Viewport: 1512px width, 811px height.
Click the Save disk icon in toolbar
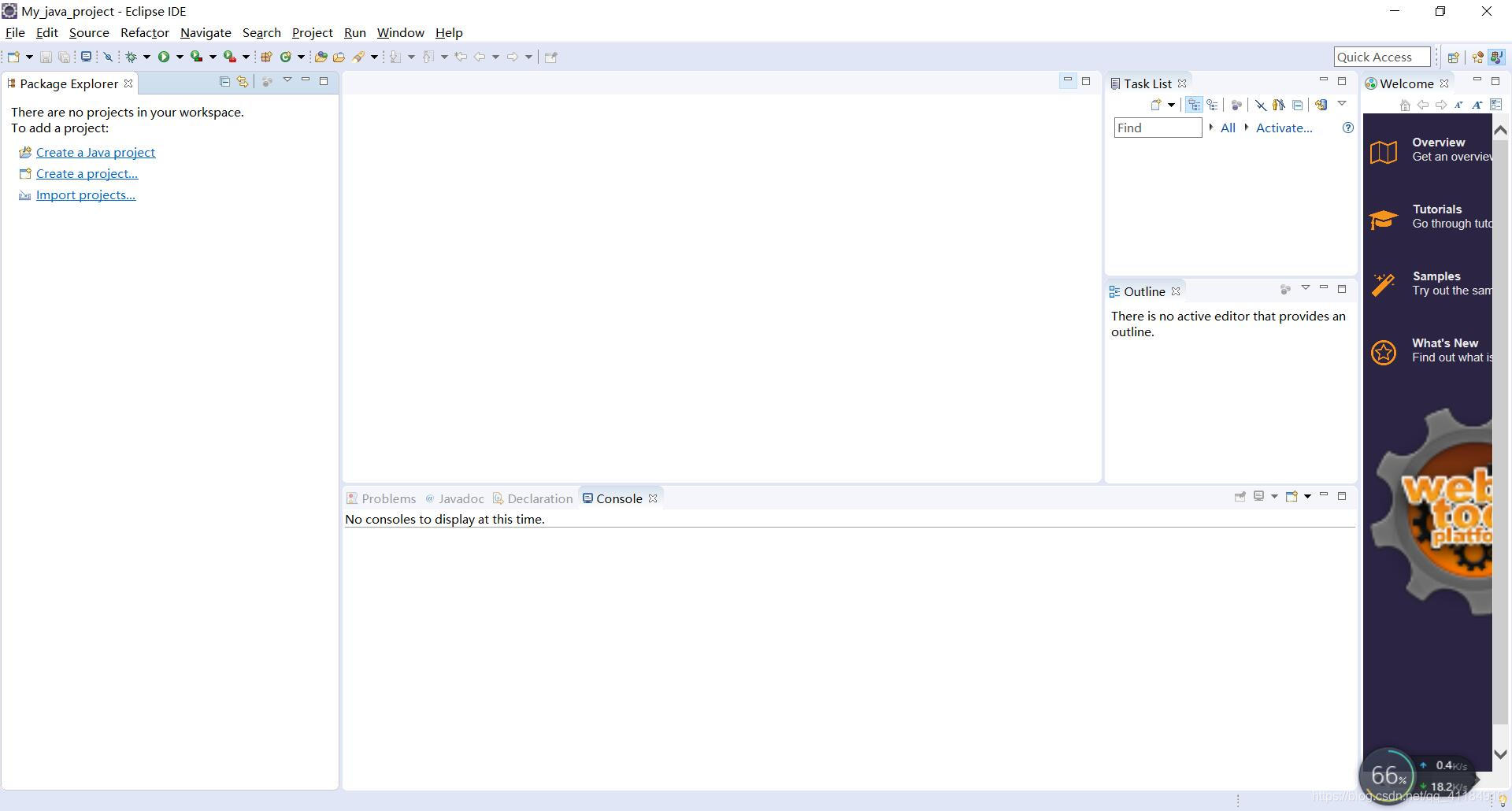46,57
